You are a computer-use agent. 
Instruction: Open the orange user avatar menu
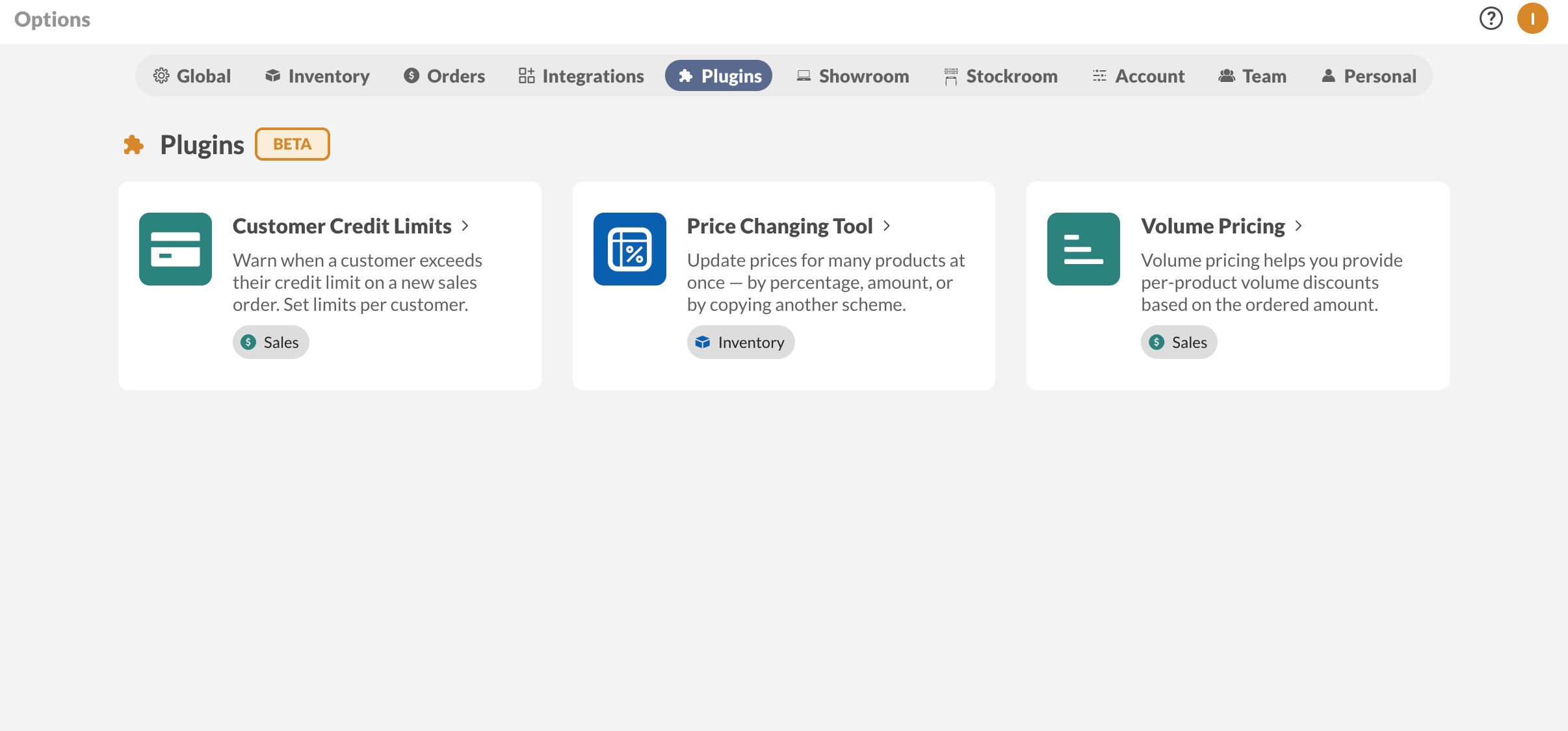point(1533,18)
